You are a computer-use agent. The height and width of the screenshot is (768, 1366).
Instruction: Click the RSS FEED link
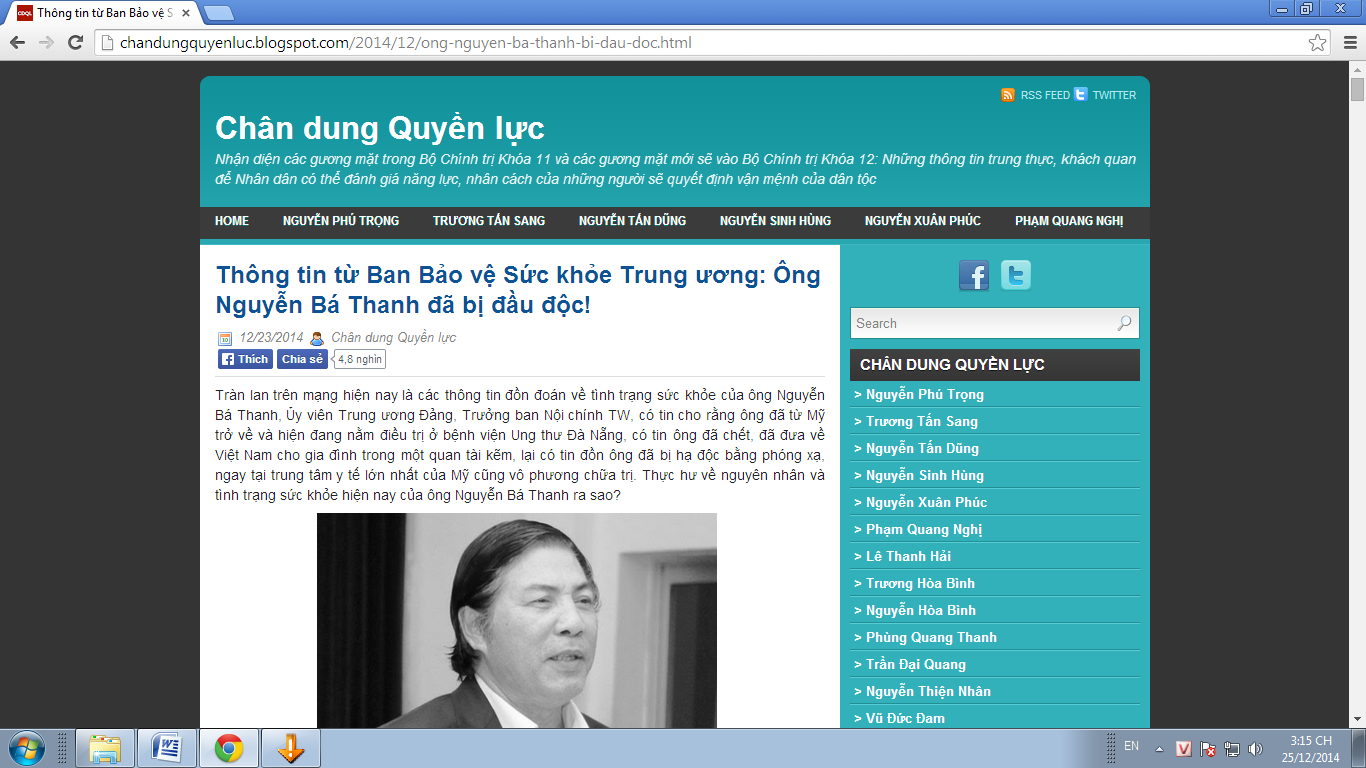(1045, 95)
